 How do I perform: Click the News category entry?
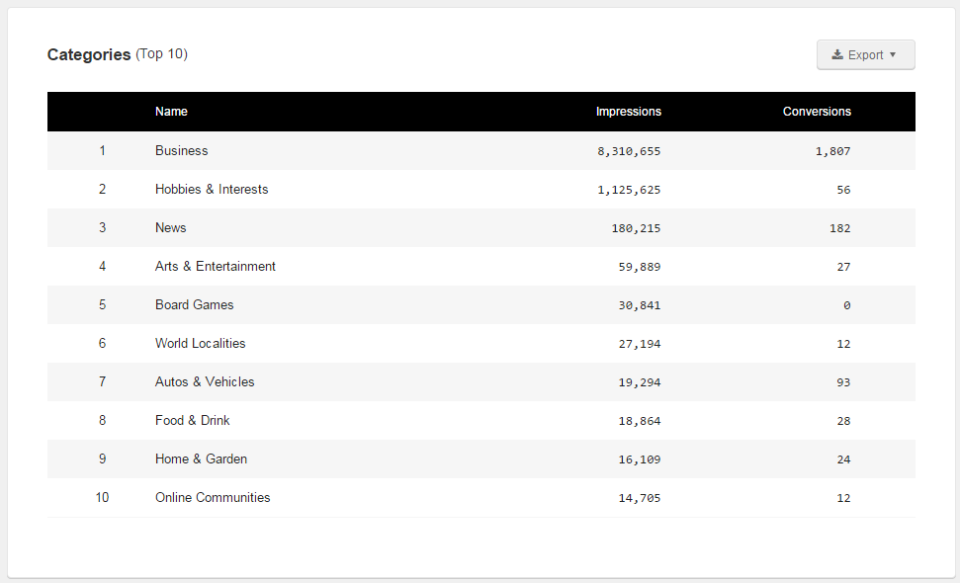170,227
